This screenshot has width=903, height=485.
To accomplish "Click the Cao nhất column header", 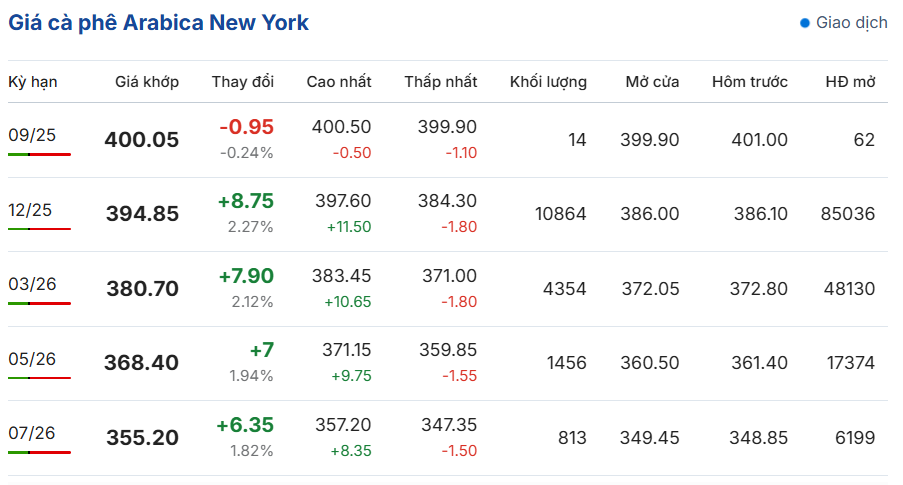I will coord(339,82).
